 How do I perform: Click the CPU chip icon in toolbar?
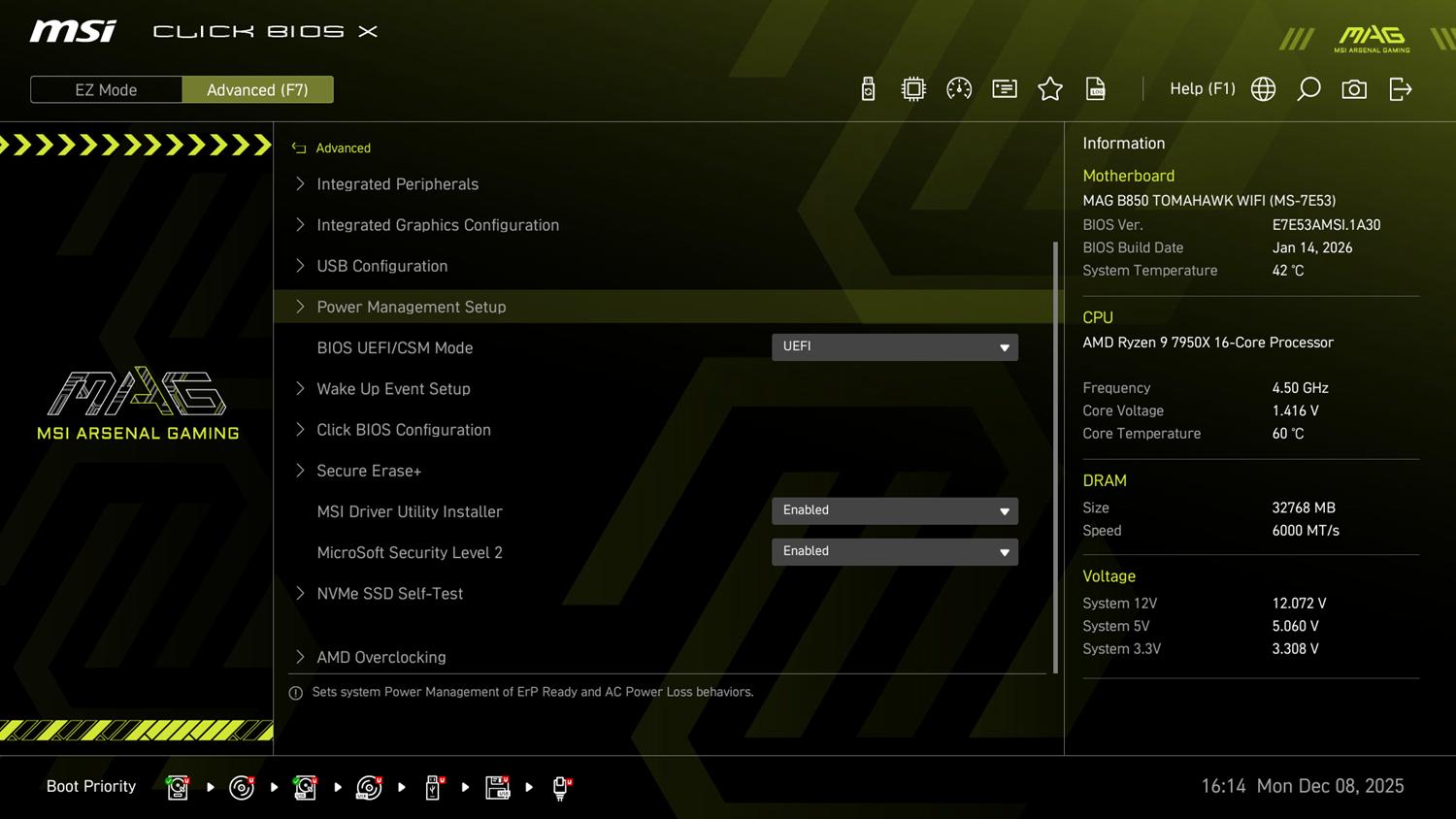pos(913,89)
